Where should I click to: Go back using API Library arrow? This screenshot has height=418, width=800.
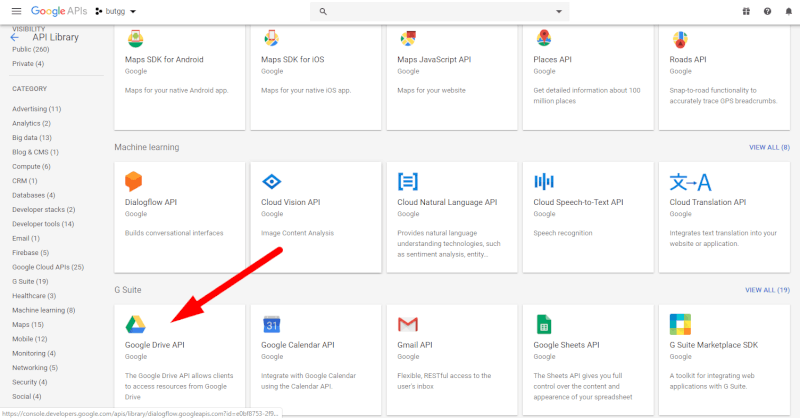click(x=16, y=38)
